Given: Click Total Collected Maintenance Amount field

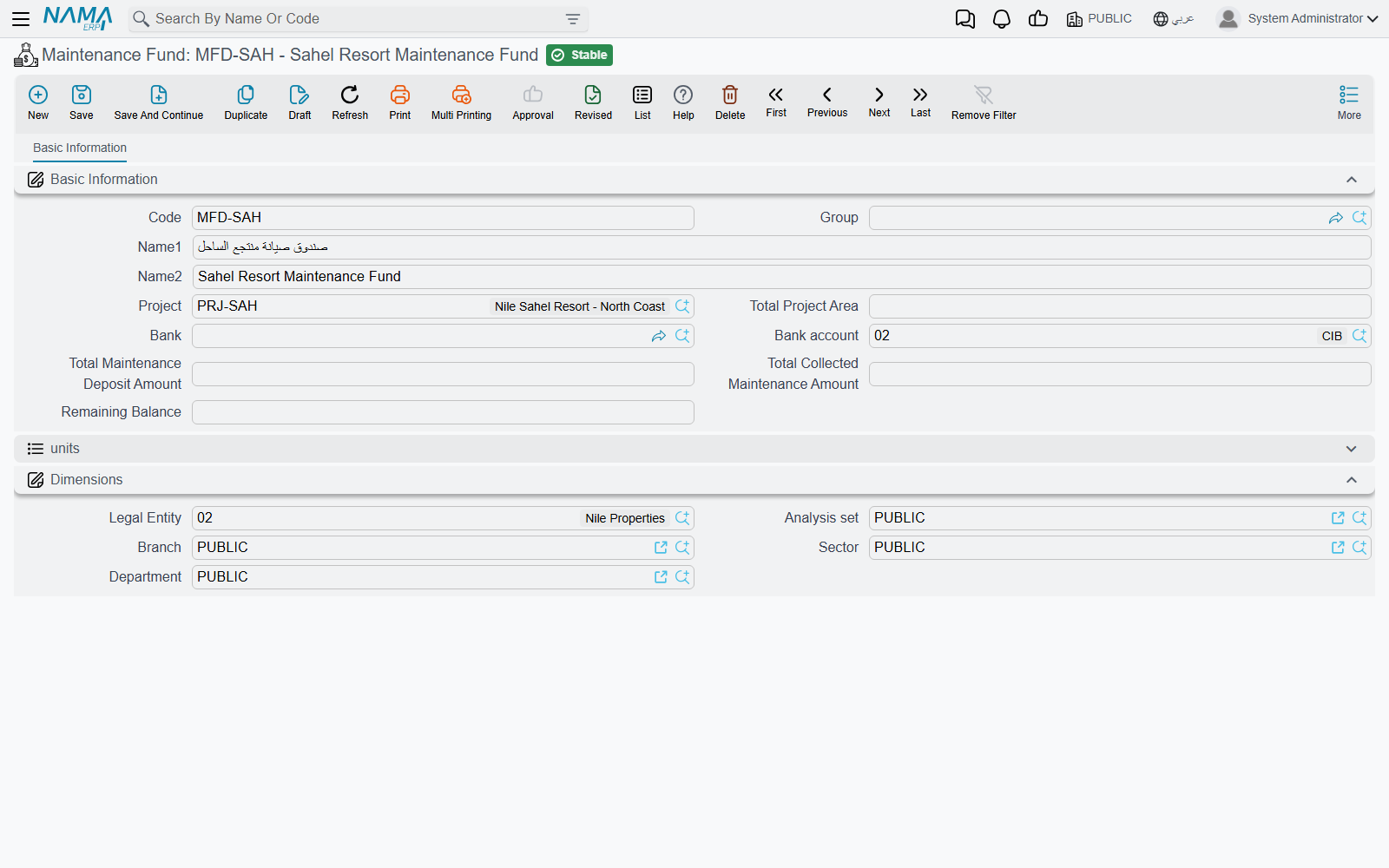Looking at the screenshot, I should pyautogui.click(x=1120, y=374).
